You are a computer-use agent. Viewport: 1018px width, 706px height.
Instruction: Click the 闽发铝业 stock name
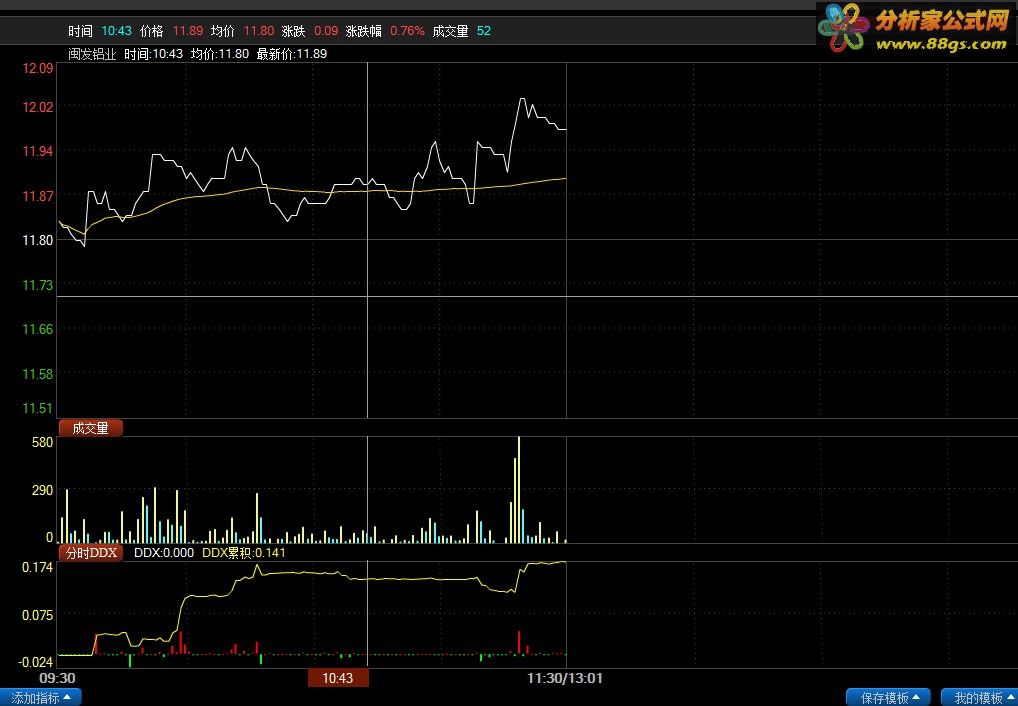(92, 54)
